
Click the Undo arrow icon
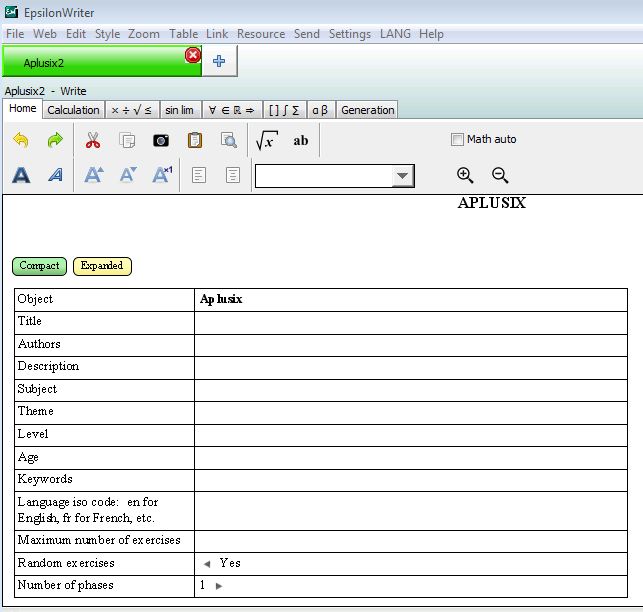click(x=21, y=140)
